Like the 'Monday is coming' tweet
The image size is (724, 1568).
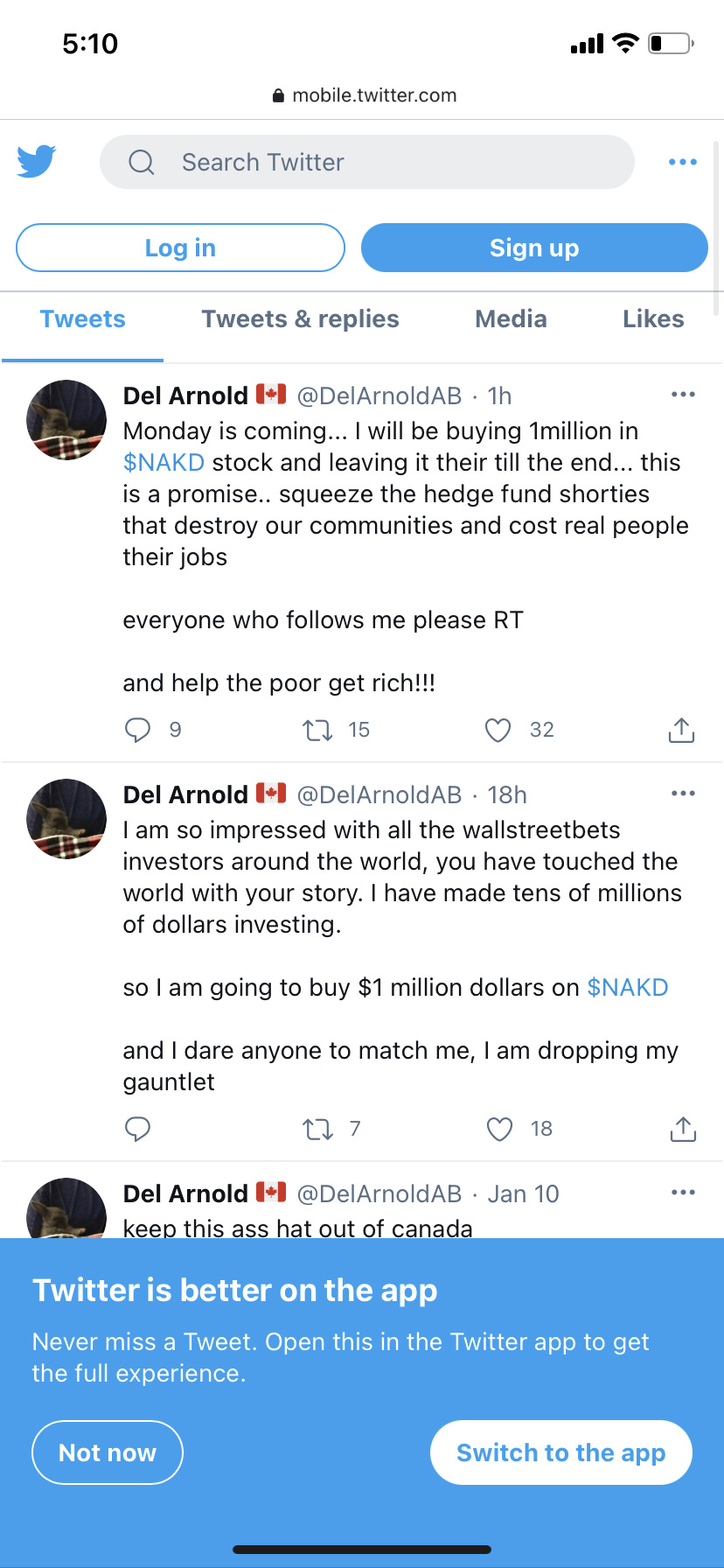pyautogui.click(x=498, y=730)
